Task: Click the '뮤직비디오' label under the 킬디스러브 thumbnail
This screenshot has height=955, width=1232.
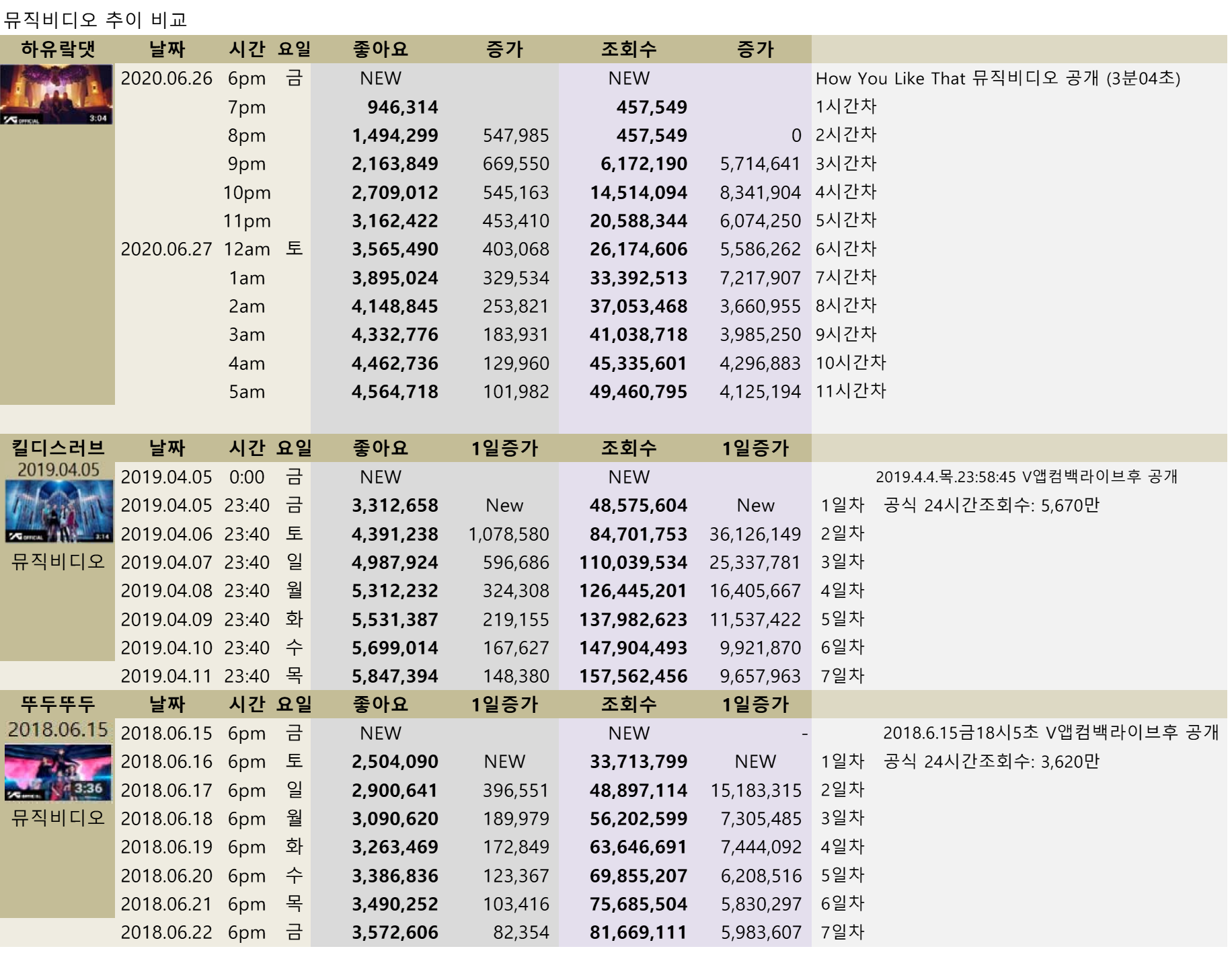Action: click(x=59, y=562)
